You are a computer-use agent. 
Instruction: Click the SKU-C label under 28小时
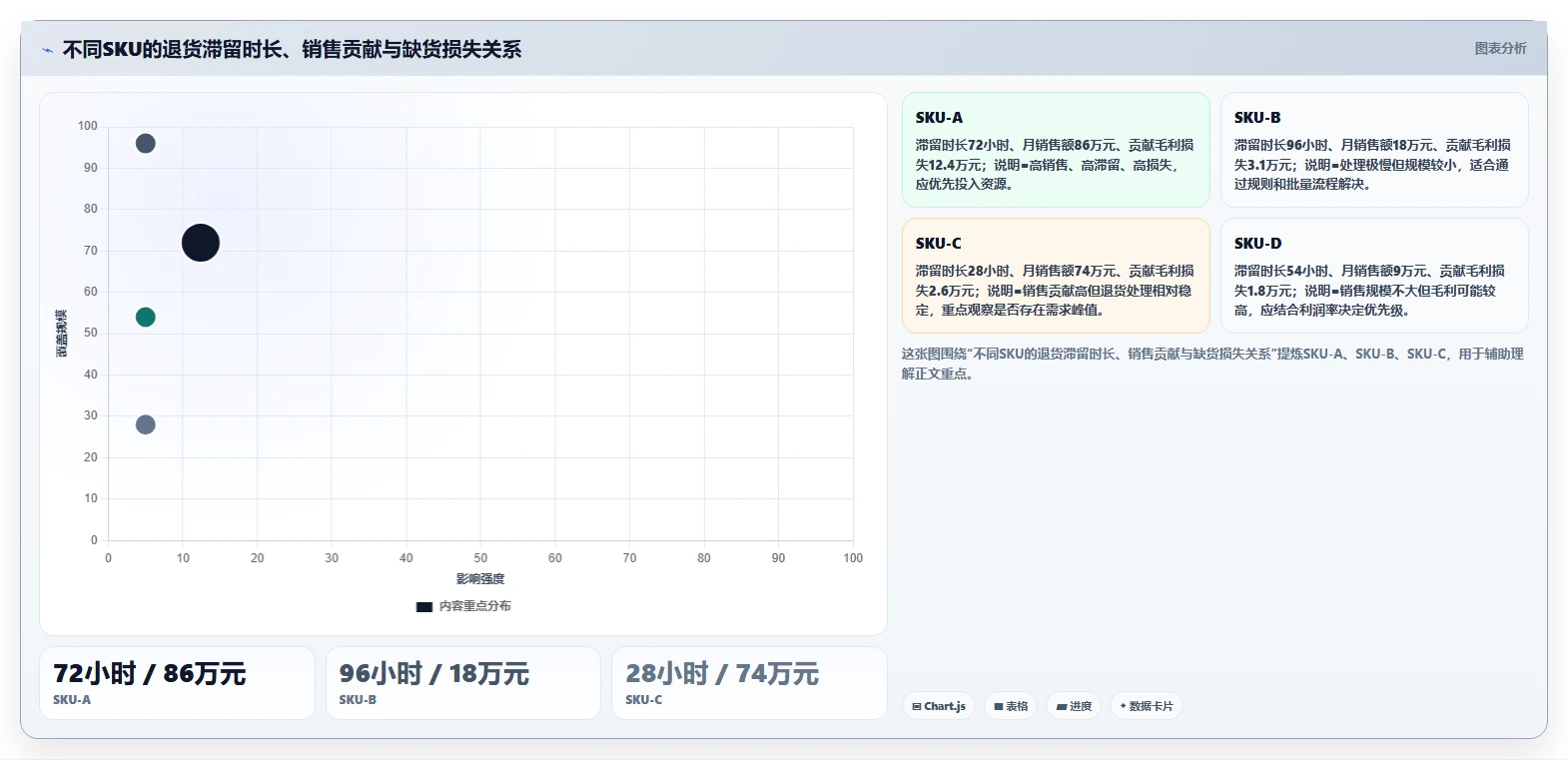[x=644, y=700]
